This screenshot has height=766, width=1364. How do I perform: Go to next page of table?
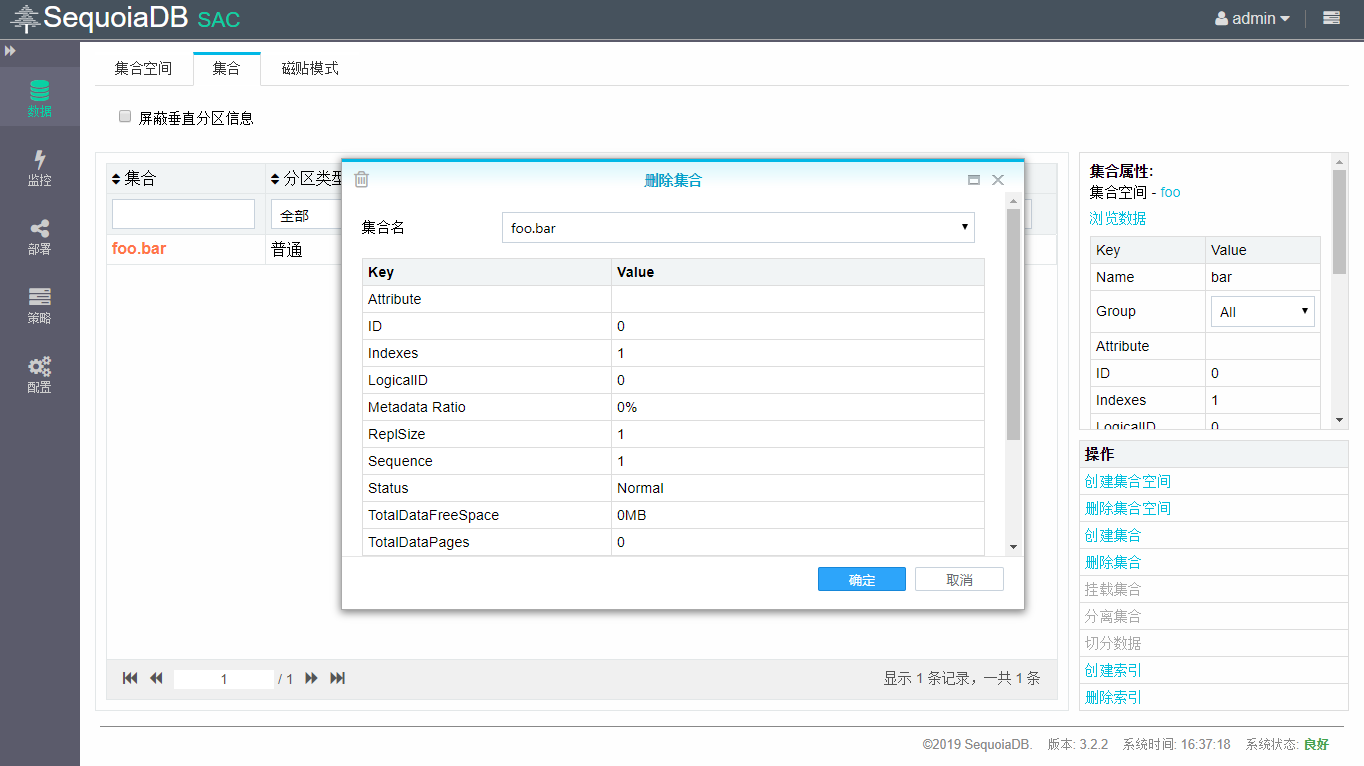(x=311, y=678)
